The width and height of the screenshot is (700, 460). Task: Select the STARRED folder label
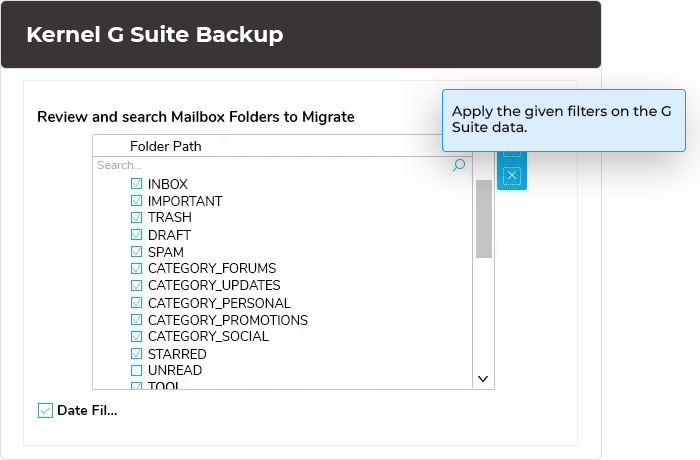coord(177,354)
